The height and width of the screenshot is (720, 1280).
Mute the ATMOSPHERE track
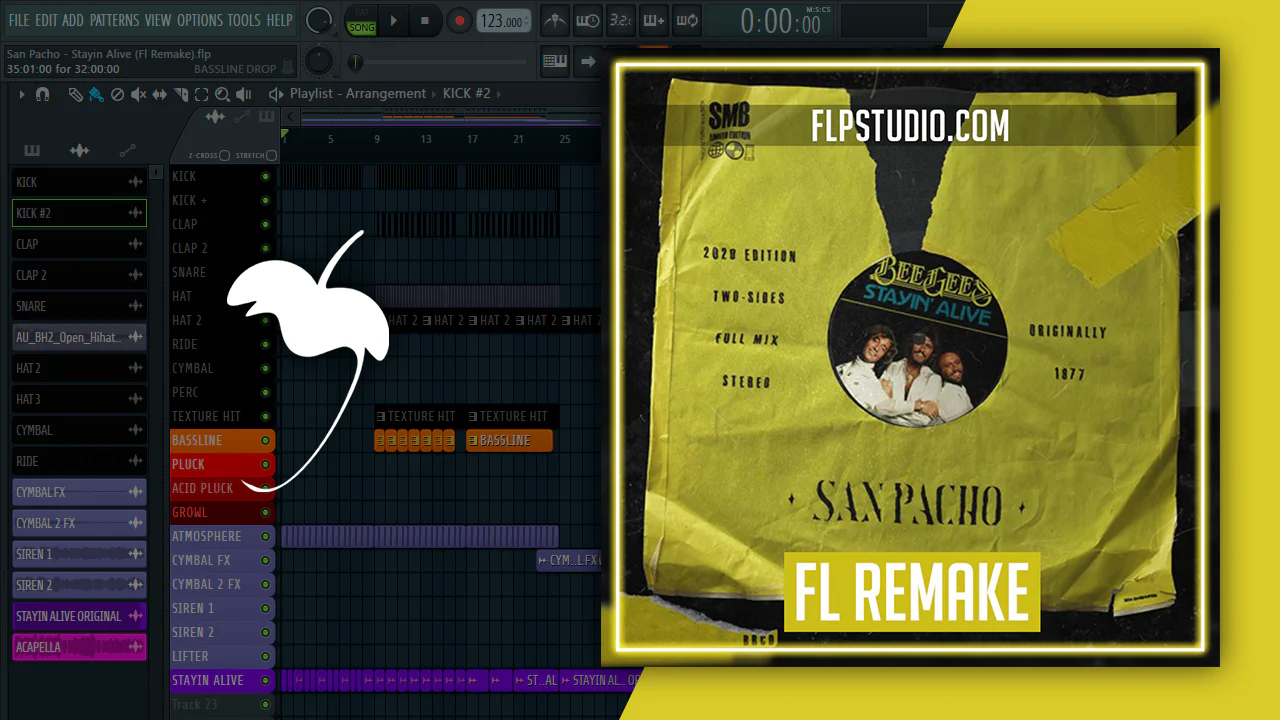click(265, 536)
